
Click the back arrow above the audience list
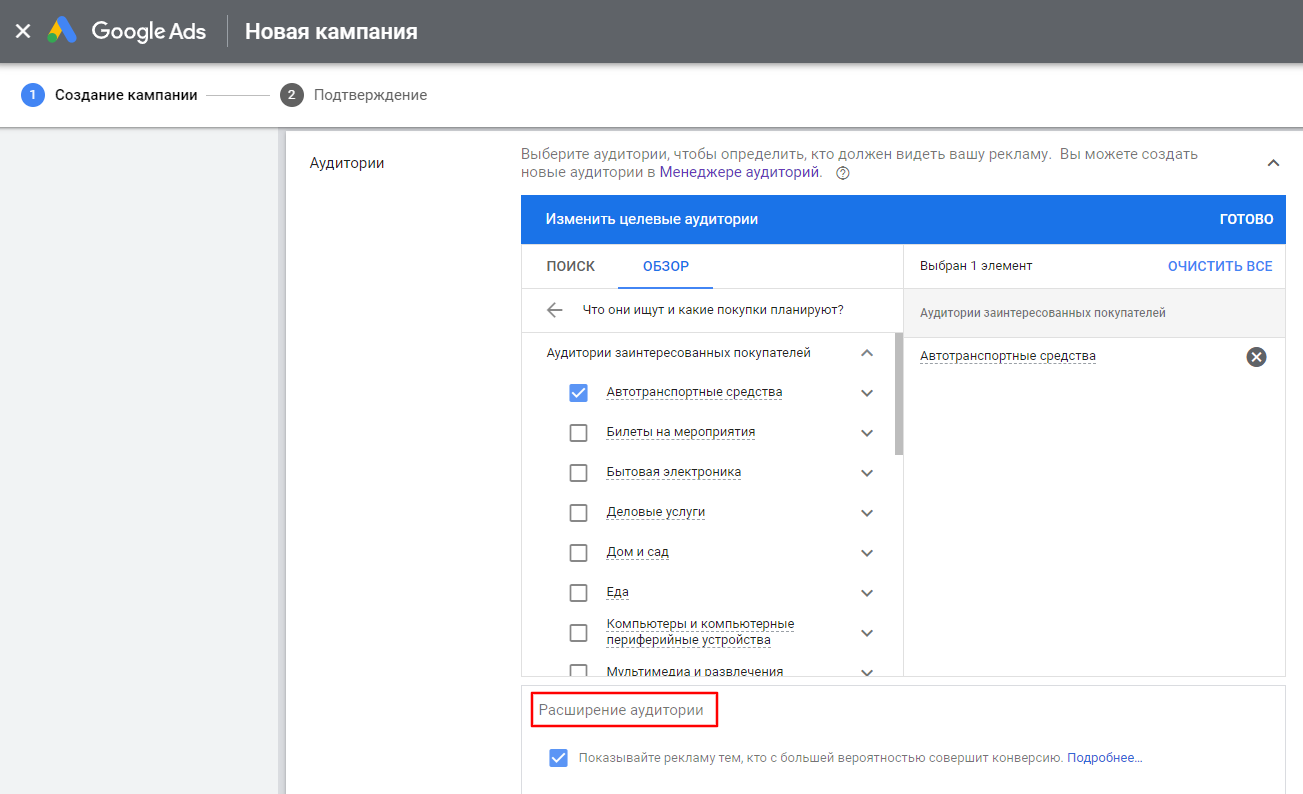[x=554, y=310]
